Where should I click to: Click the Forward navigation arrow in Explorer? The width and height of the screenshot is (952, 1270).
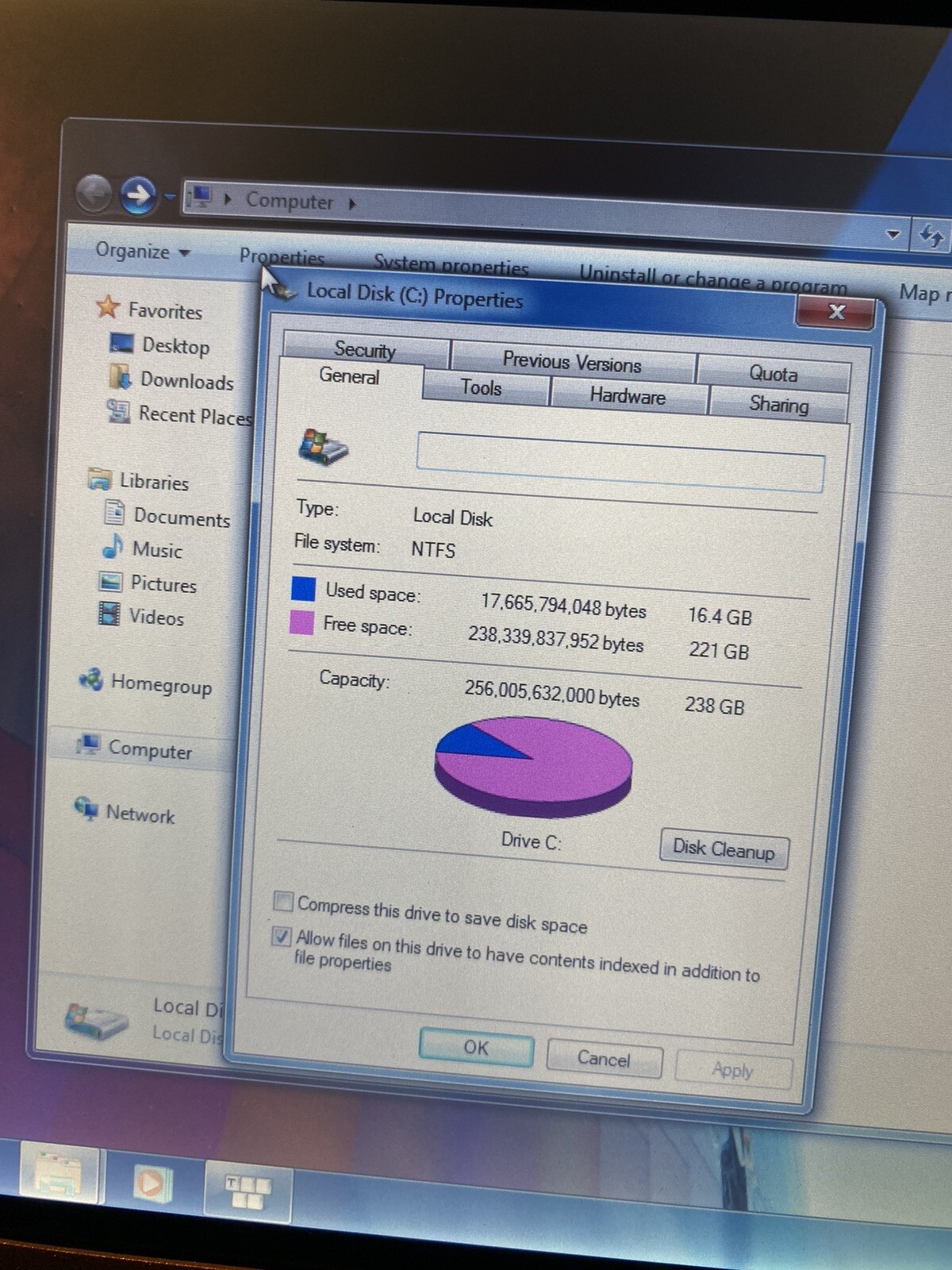point(139,194)
